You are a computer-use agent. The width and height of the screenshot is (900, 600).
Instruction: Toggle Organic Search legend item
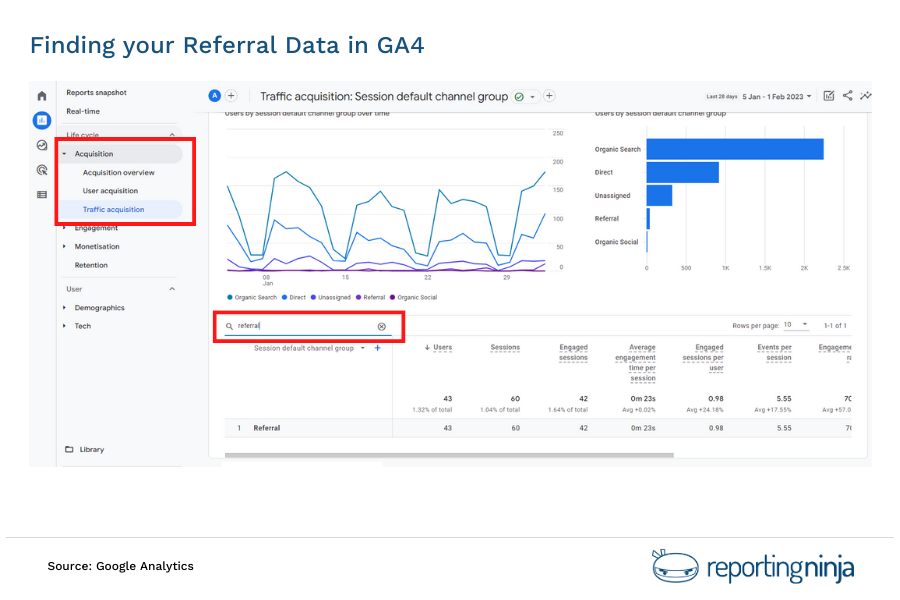252,297
